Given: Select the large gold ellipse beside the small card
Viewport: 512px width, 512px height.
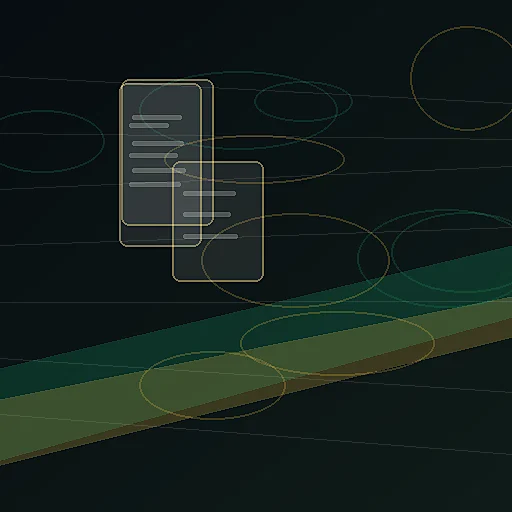Looking at the screenshot, I should (x=295, y=260).
